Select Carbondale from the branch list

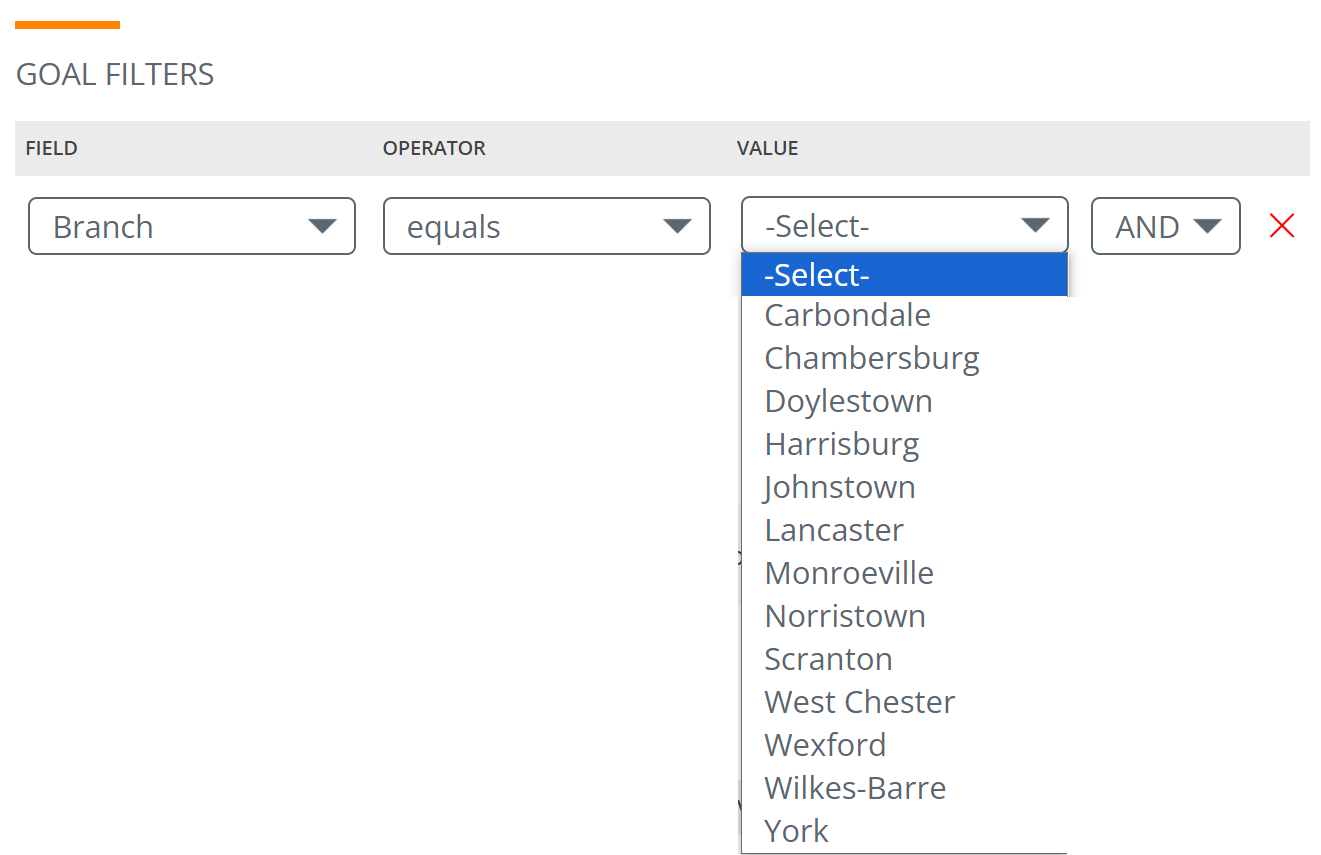click(905, 315)
